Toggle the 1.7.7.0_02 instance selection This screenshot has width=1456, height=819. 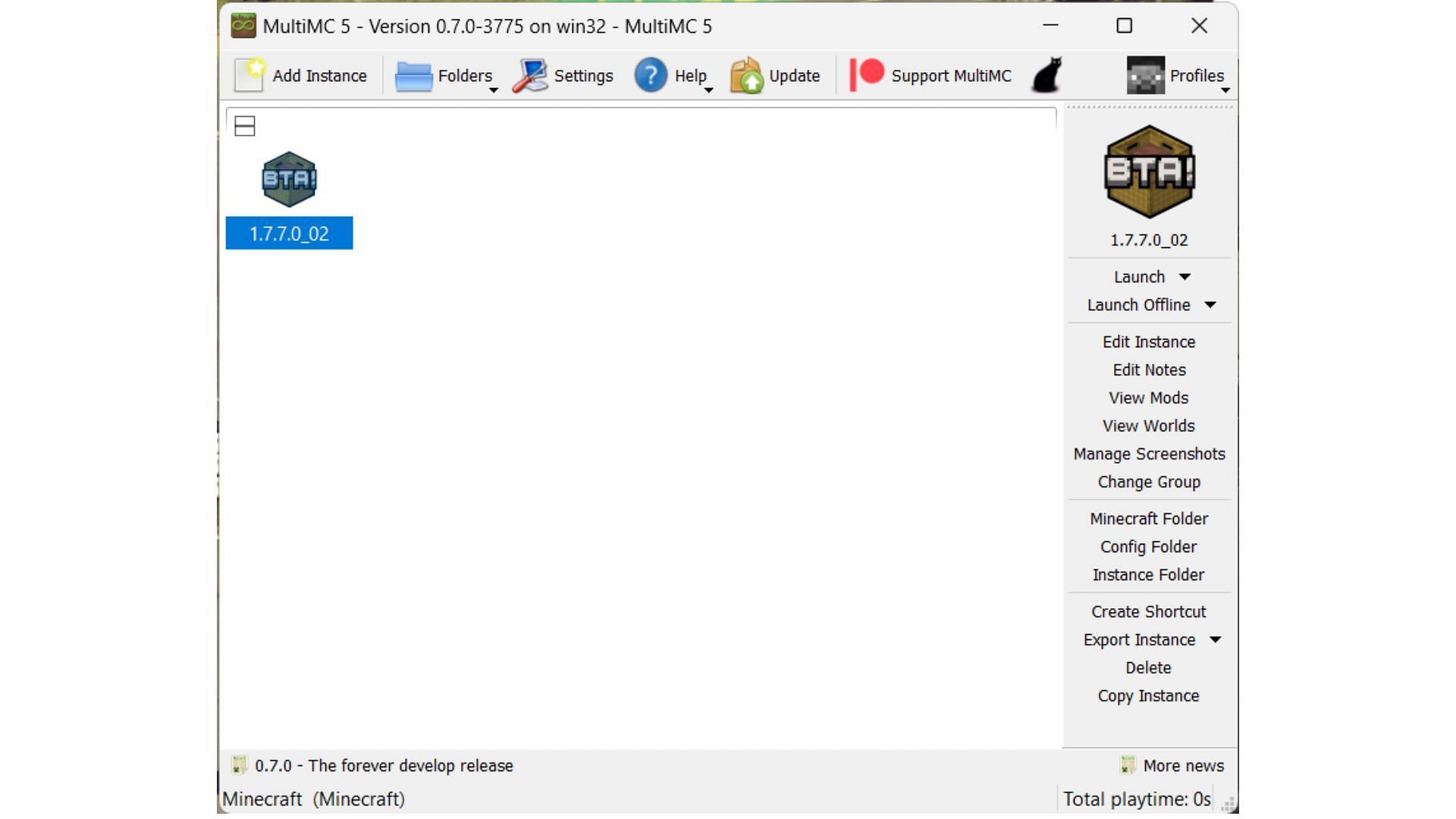[x=289, y=197]
